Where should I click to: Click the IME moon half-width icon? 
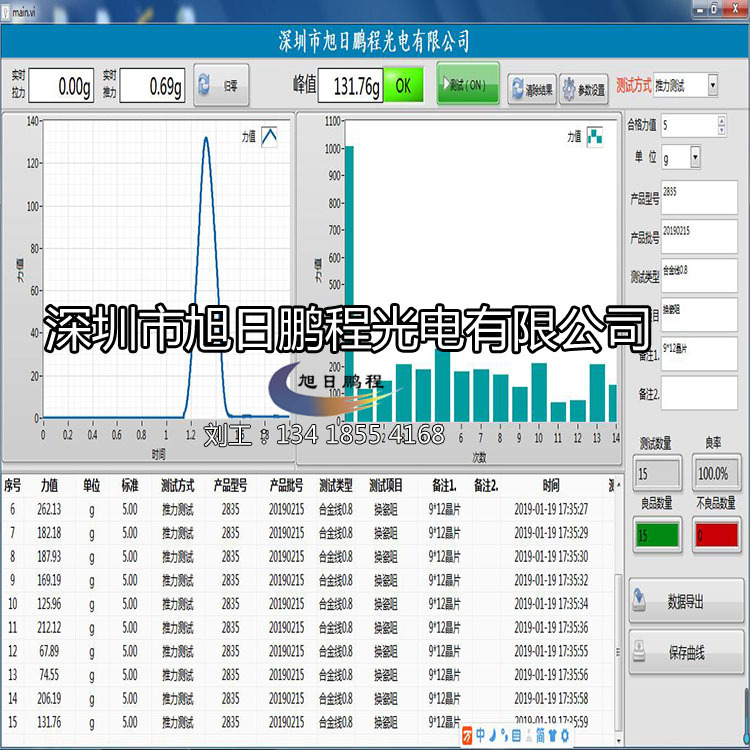[x=492, y=735]
